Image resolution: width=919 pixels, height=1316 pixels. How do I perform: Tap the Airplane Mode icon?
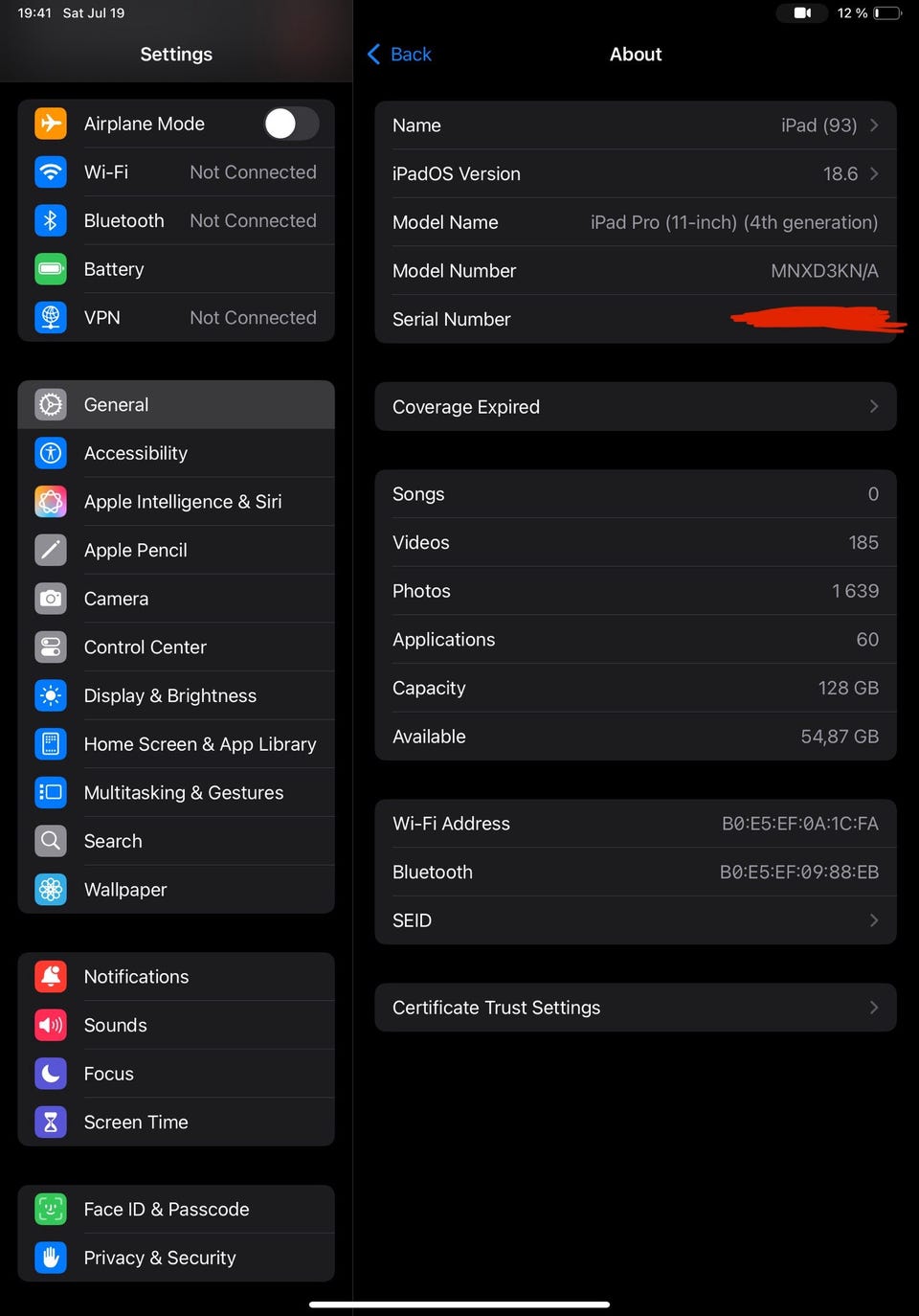click(x=51, y=124)
